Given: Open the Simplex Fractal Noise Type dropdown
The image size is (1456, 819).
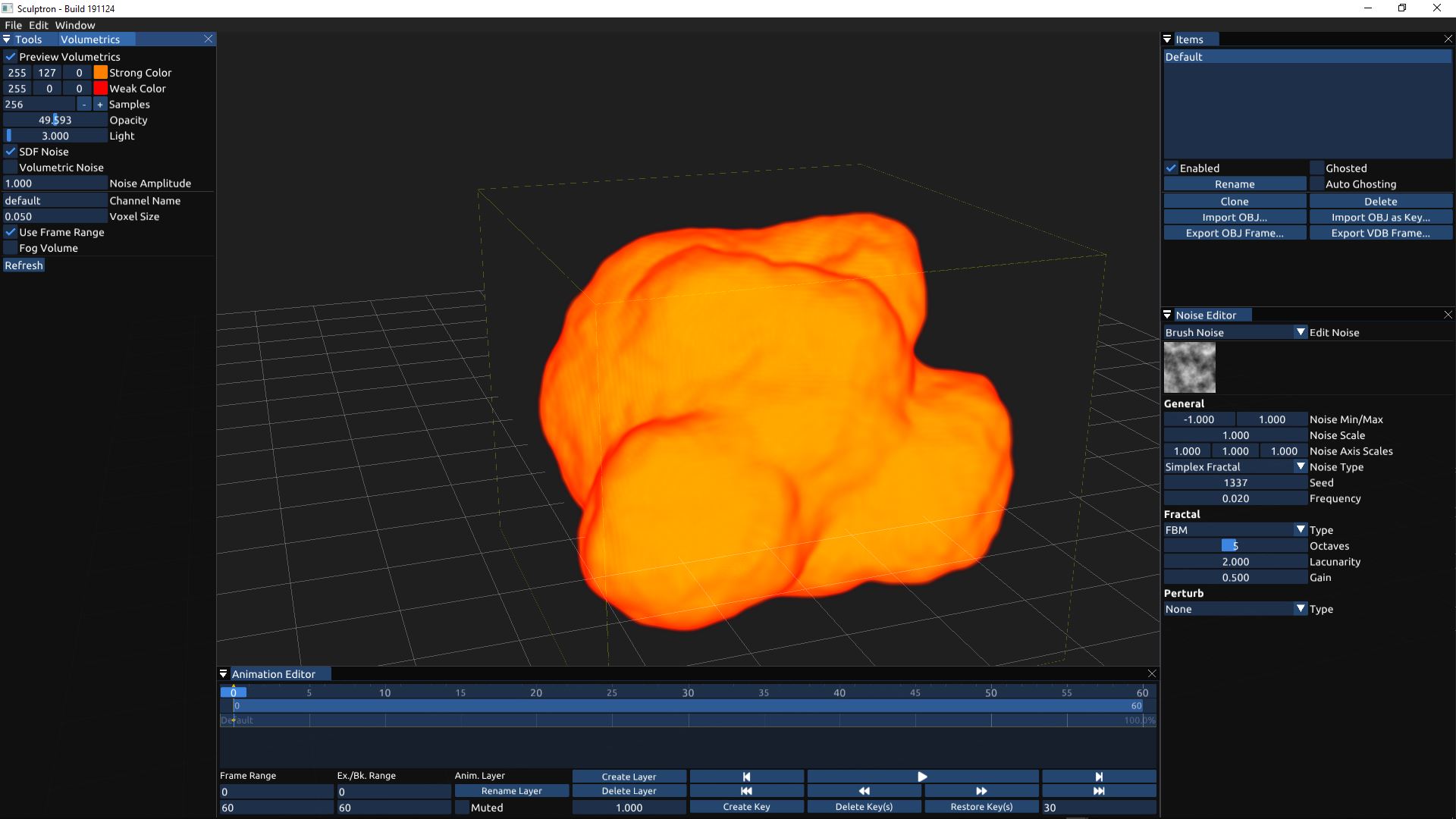Looking at the screenshot, I should [x=1300, y=467].
